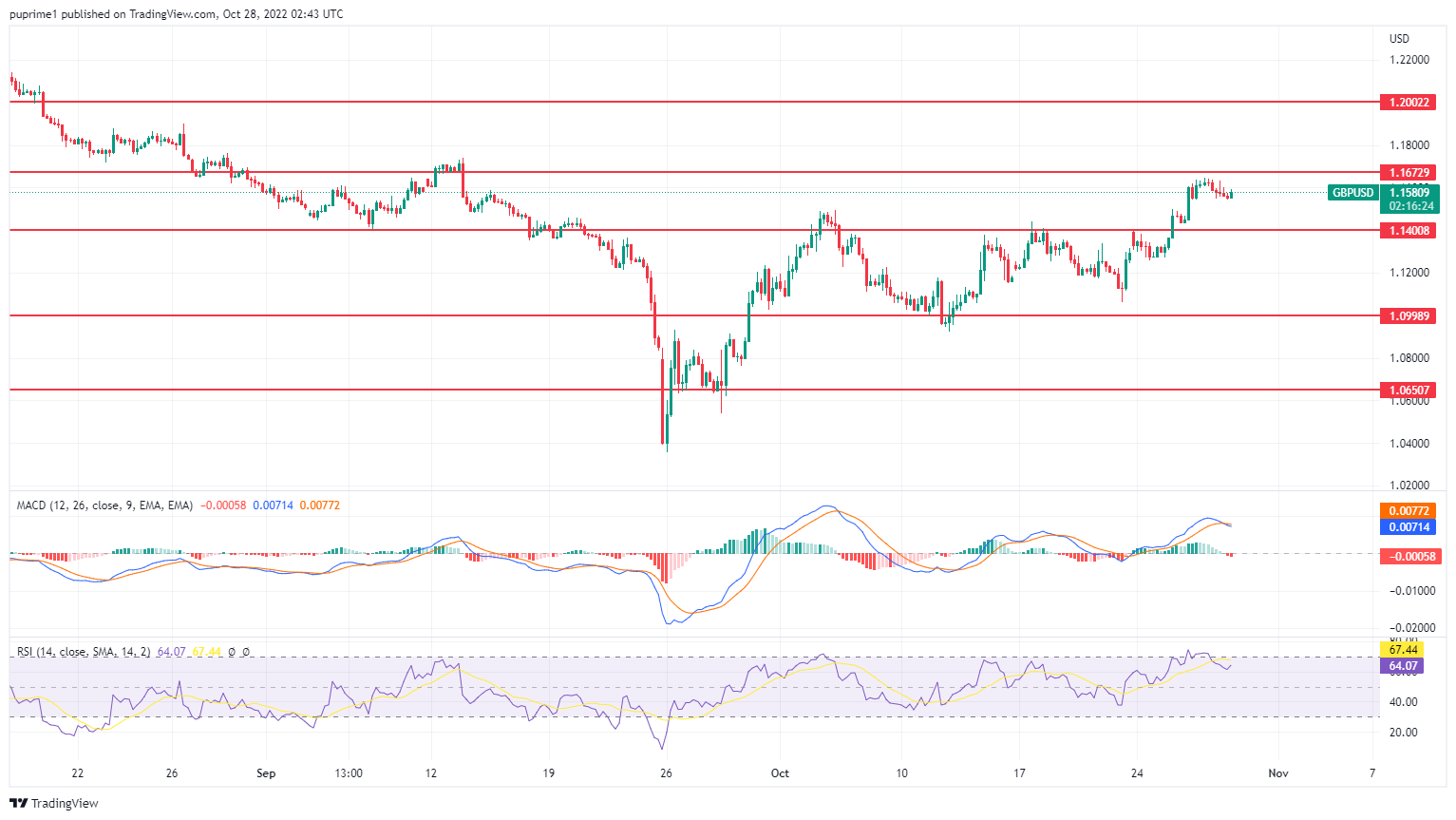Select the red 1.06507 price label
The height and width of the screenshot is (820, 1456).
coord(1409,390)
